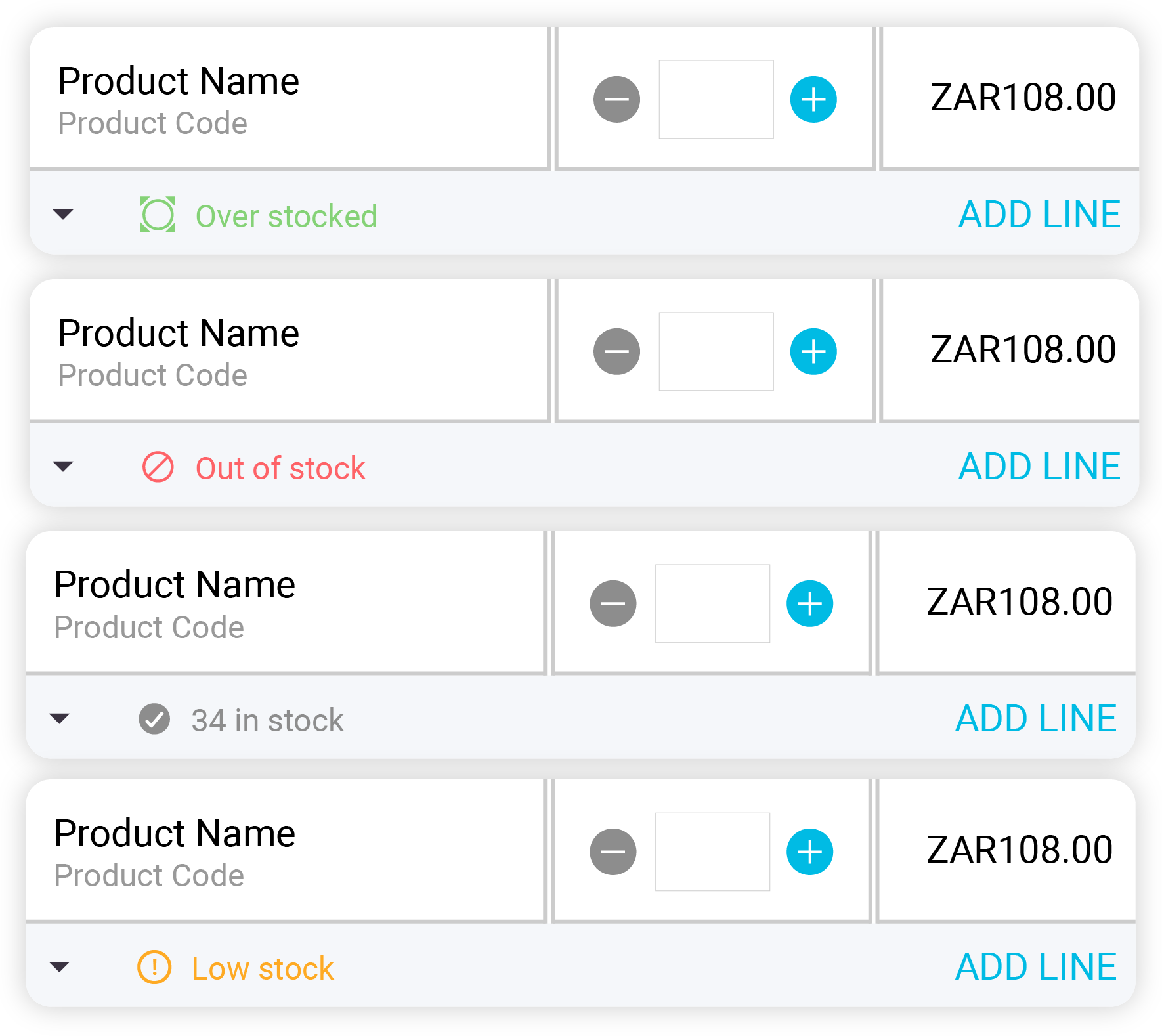Click ADD LINE on the Over stocked row
Screen dimensions: 1162x1036
pyautogui.click(x=1039, y=214)
